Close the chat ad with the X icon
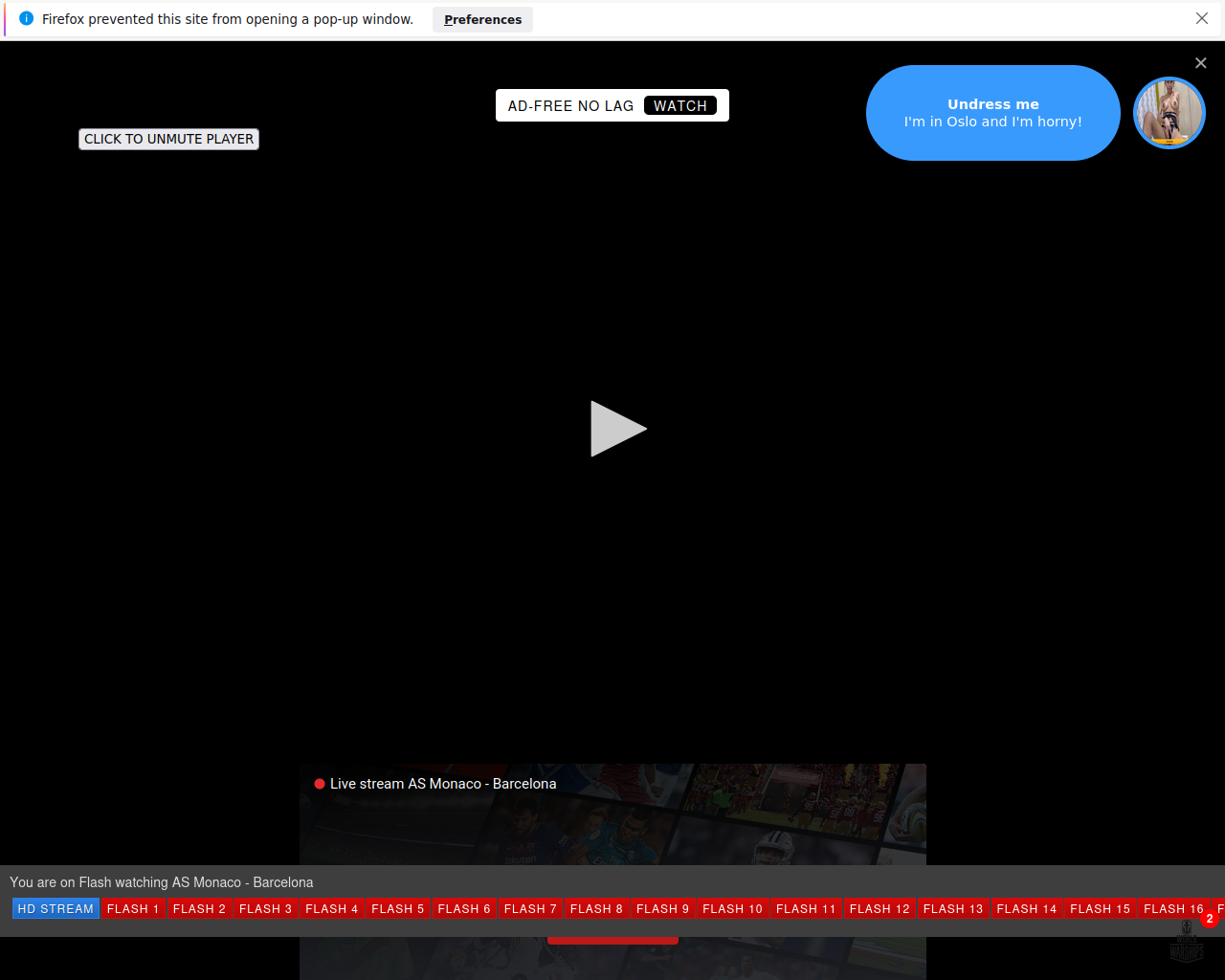 (x=1201, y=63)
